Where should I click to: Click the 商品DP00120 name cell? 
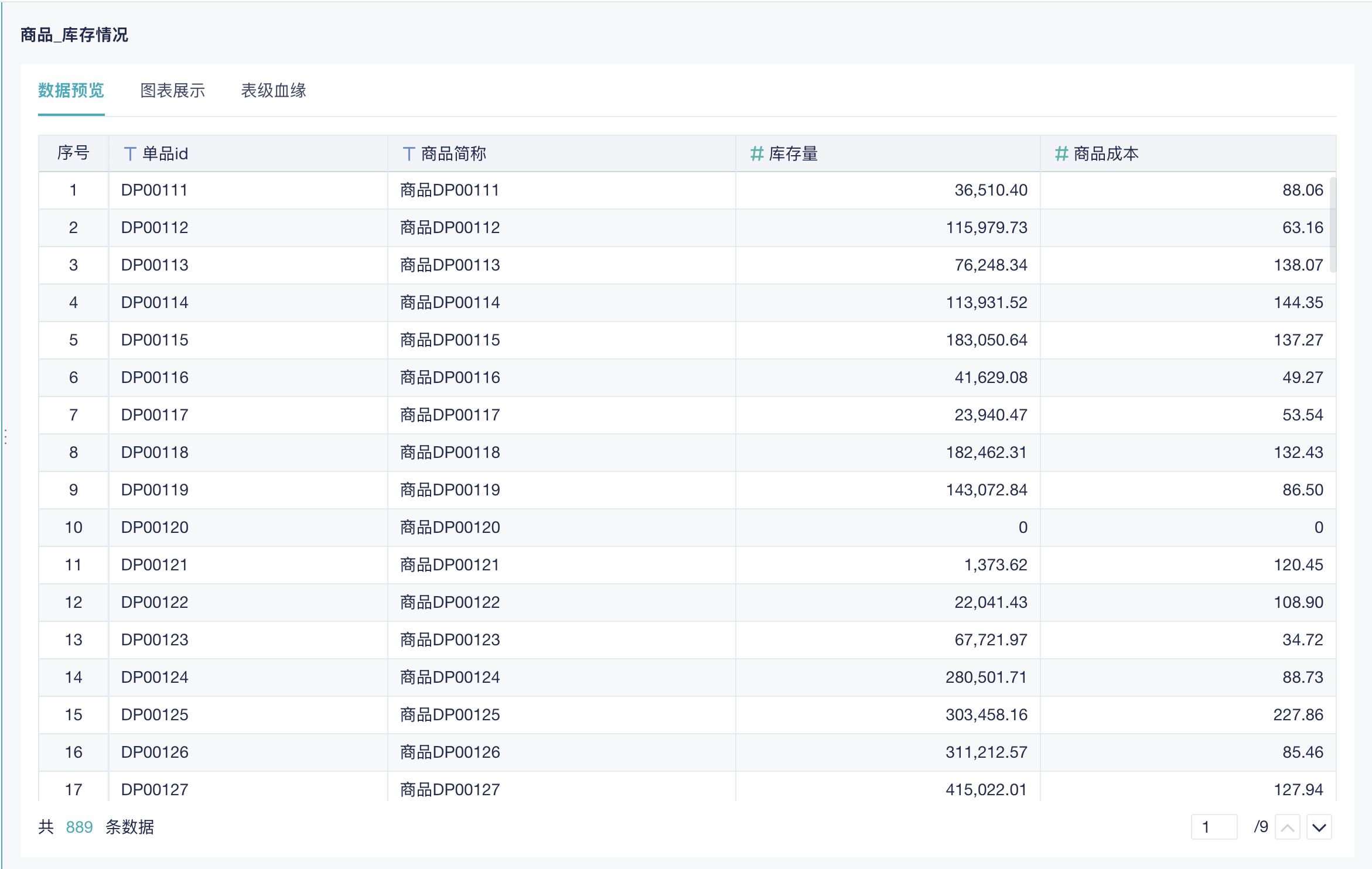click(x=450, y=528)
